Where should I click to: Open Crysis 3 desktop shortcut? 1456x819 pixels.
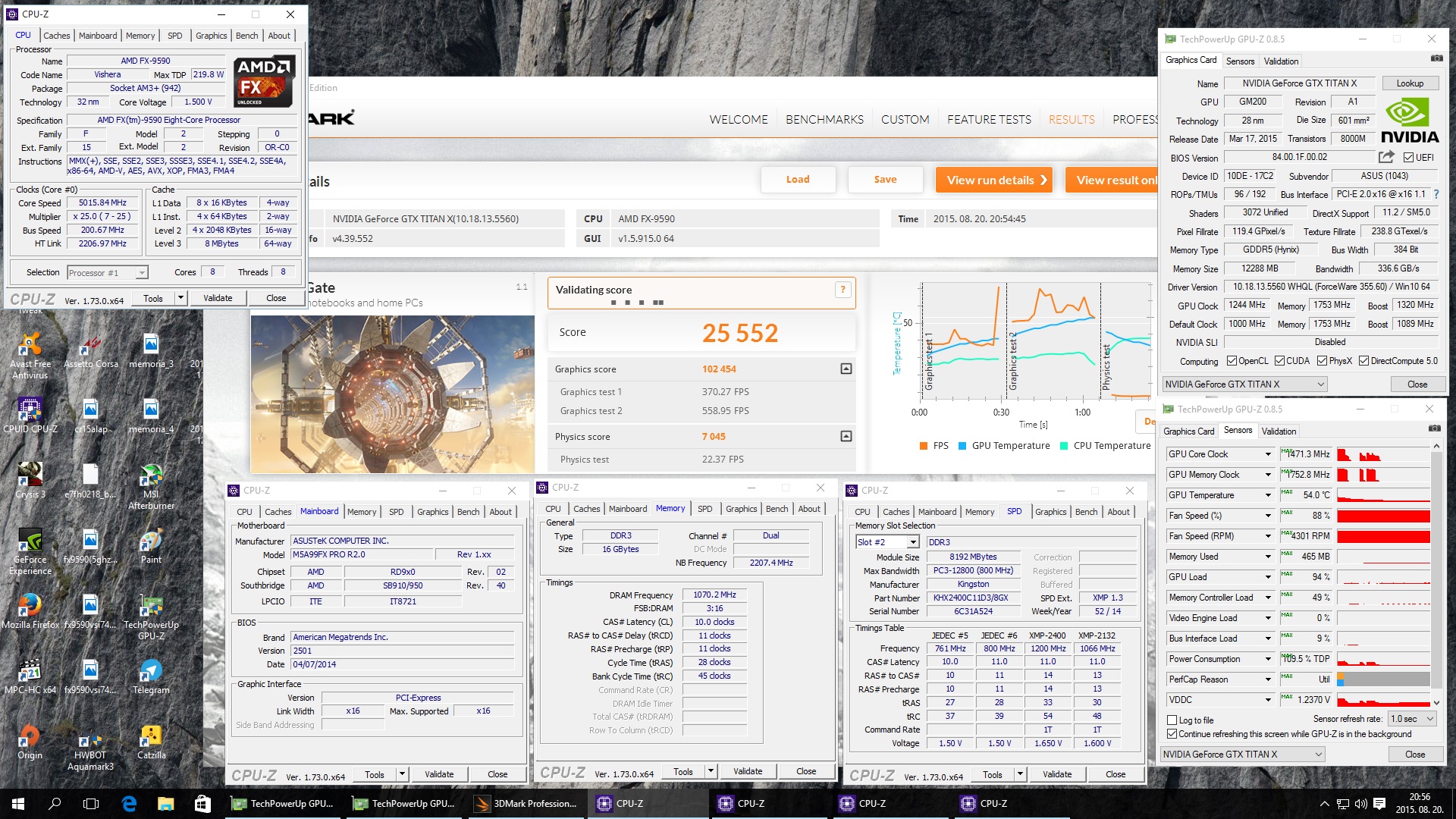pos(30,481)
